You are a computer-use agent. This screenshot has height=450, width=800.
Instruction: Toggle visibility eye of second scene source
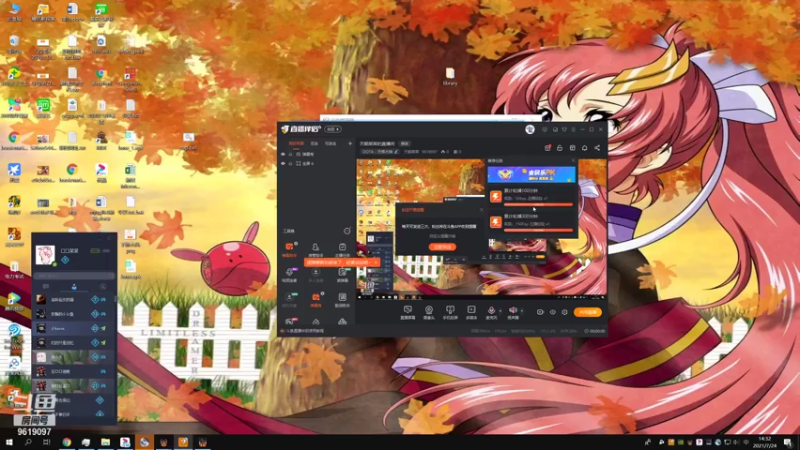tap(283, 163)
